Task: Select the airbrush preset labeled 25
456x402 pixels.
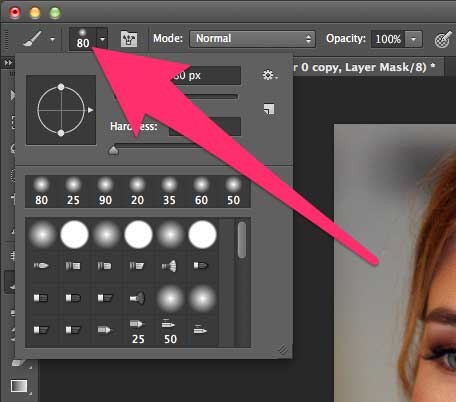Action: 137,331
